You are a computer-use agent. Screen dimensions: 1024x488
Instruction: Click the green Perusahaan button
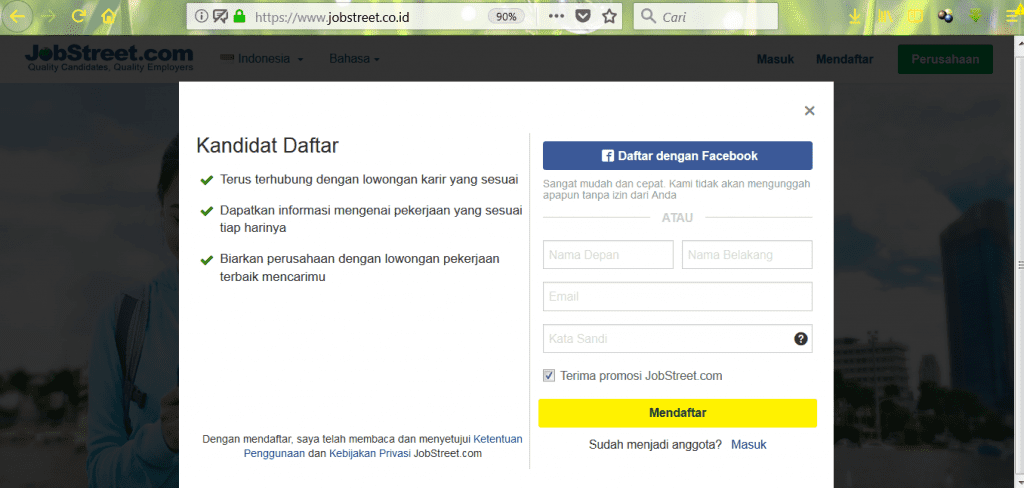click(x=945, y=59)
